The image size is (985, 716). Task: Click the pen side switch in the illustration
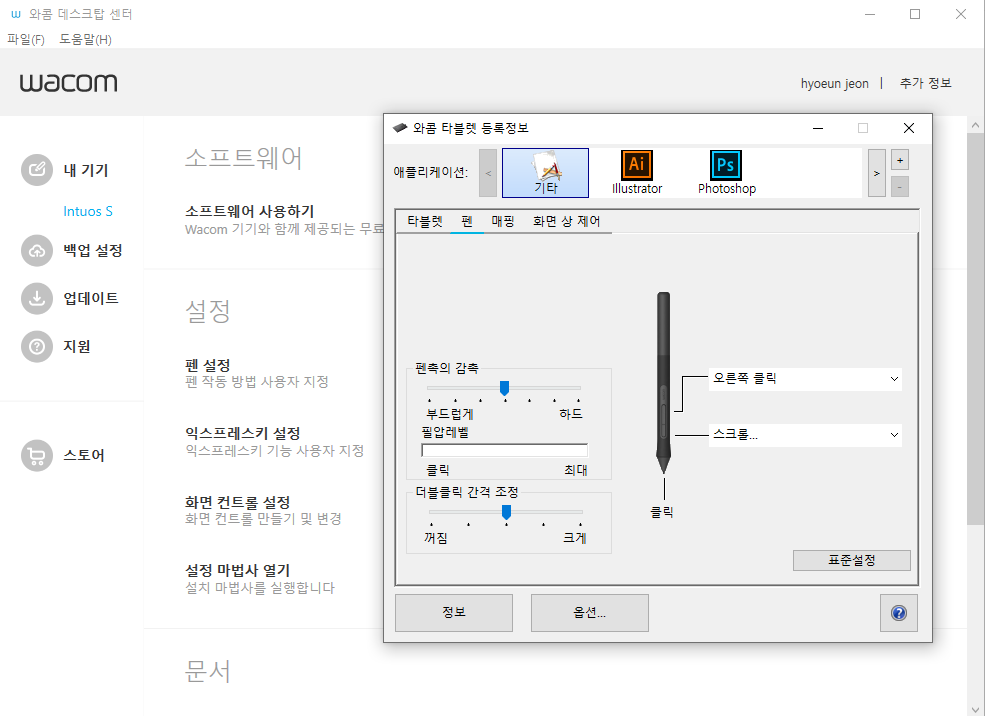pyautogui.click(x=664, y=411)
